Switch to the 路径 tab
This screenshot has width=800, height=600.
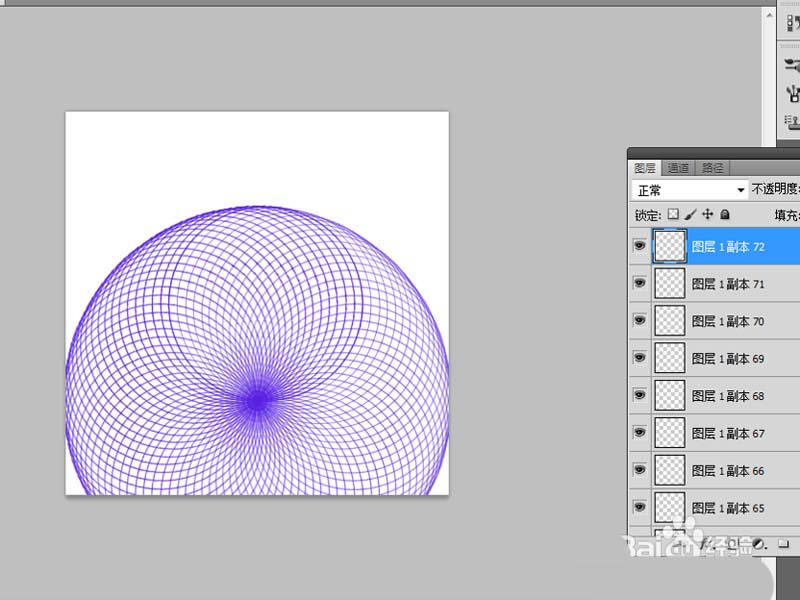point(712,168)
